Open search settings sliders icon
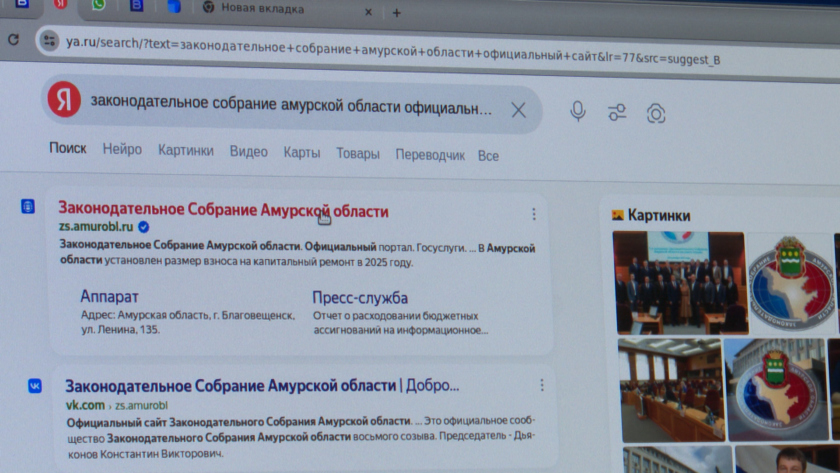Image resolution: width=840 pixels, height=473 pixels. 617,112
